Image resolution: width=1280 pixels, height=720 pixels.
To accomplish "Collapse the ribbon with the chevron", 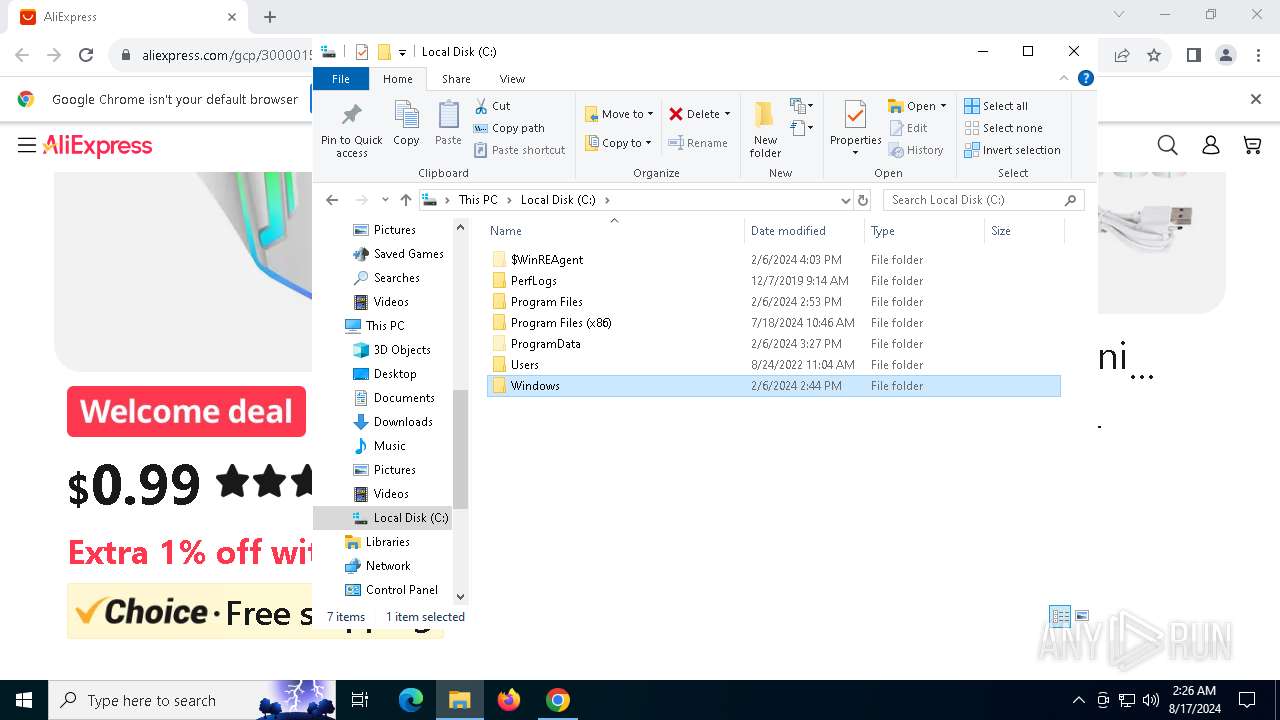I will pyautogui.click(x=1064, y=78).
